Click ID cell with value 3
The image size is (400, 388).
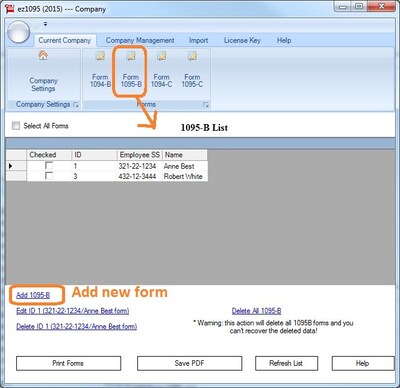click(94, 176)
